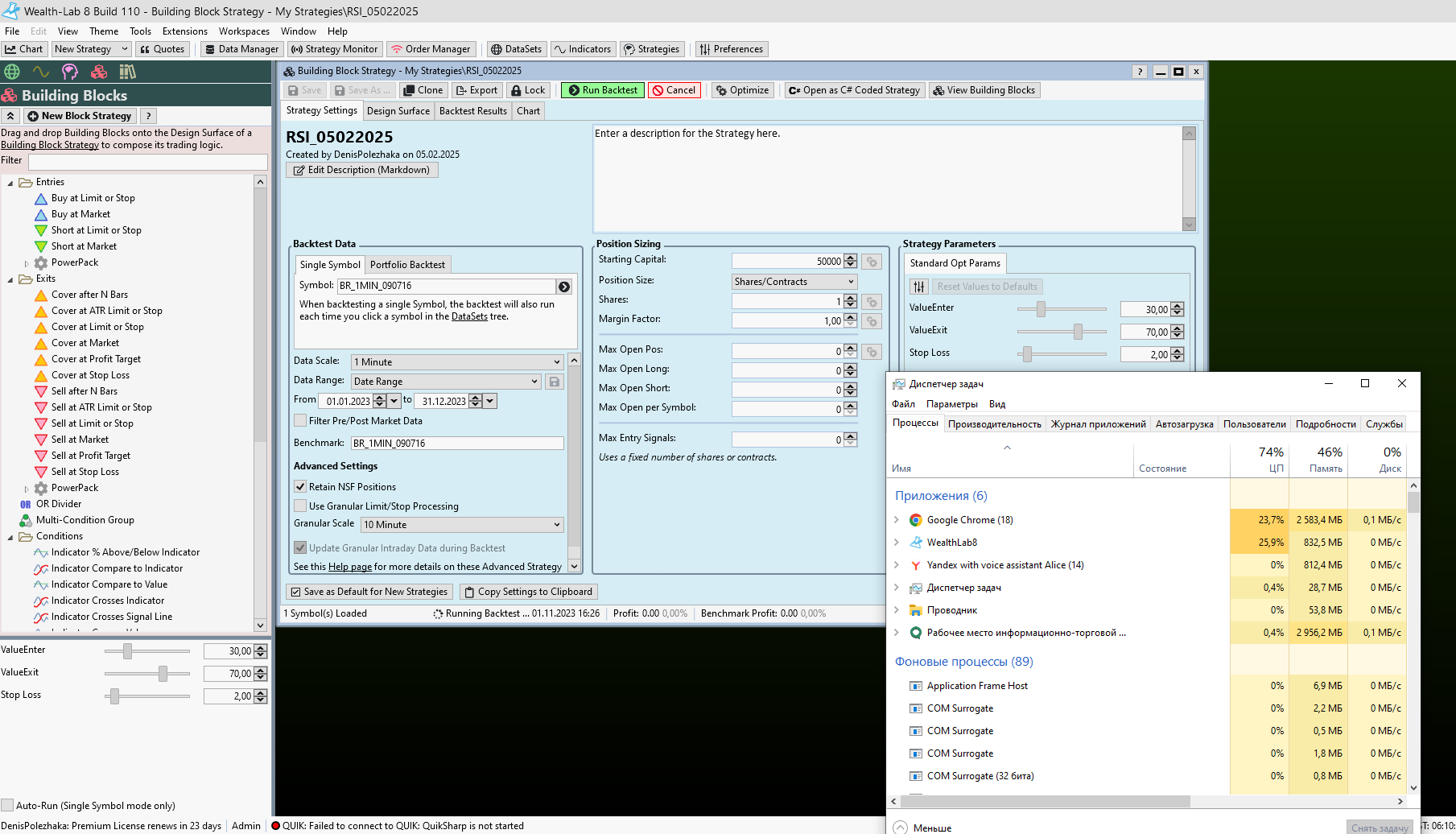Click the Starting Capital value field
Viewport: 1456px width, 834px height.
tap(788, 262)
